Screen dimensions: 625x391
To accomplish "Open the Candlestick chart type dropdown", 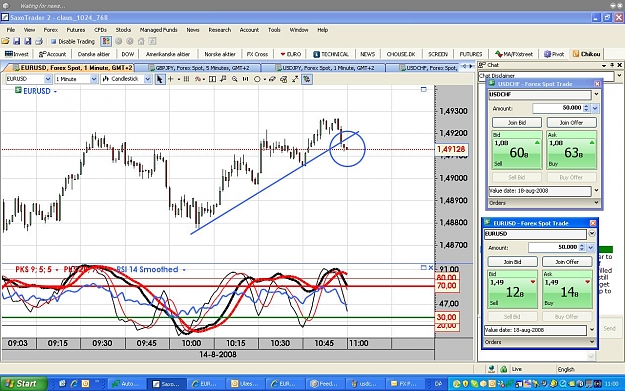I will click(x=147, y=79).
